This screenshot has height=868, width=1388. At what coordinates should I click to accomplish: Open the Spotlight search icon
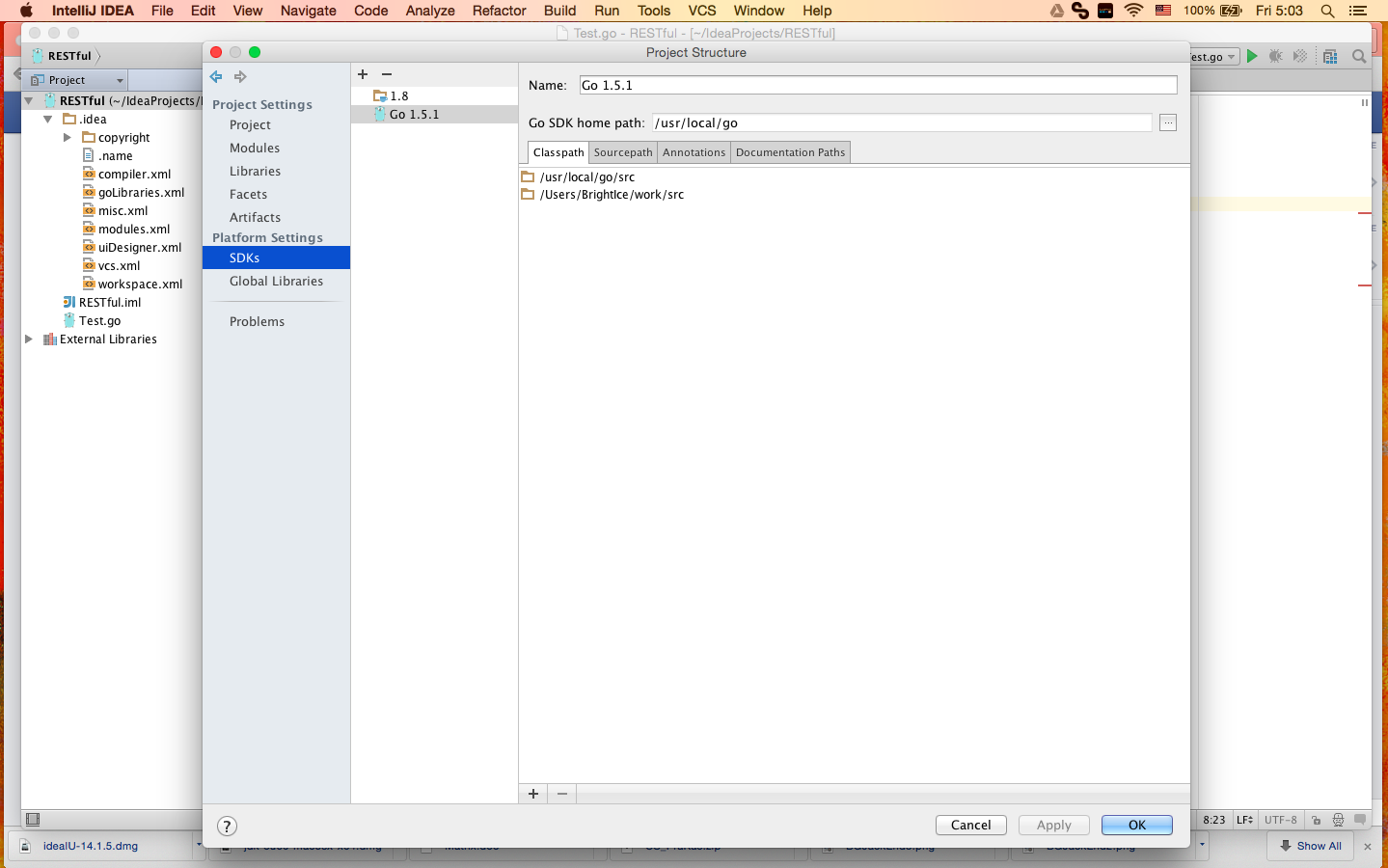(1327, 11)
